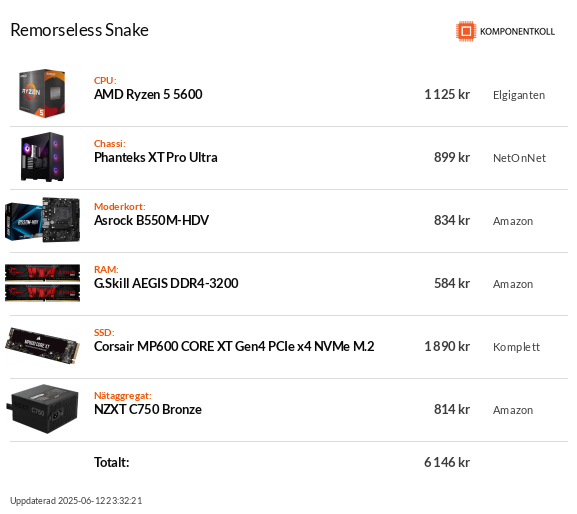Click the Amazon retailer for the motherboard
Viewport: 577px width, 514px height.
(513, 221)
